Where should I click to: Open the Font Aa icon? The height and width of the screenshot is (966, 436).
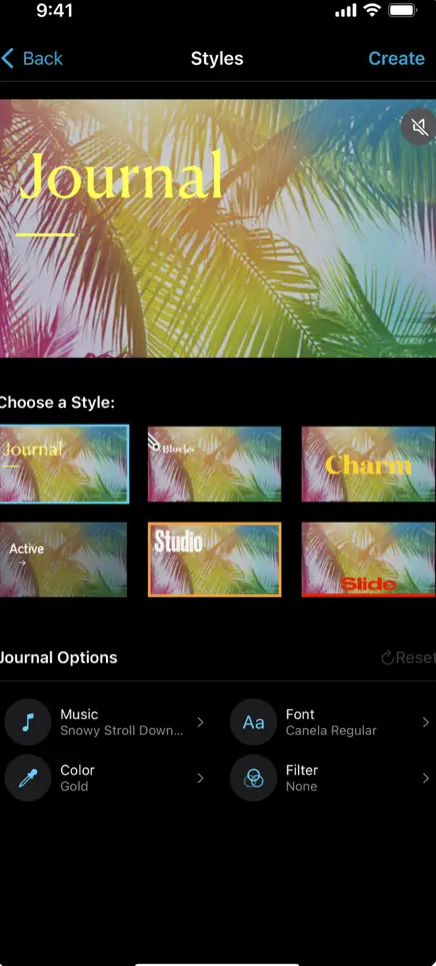coord(253,722)
